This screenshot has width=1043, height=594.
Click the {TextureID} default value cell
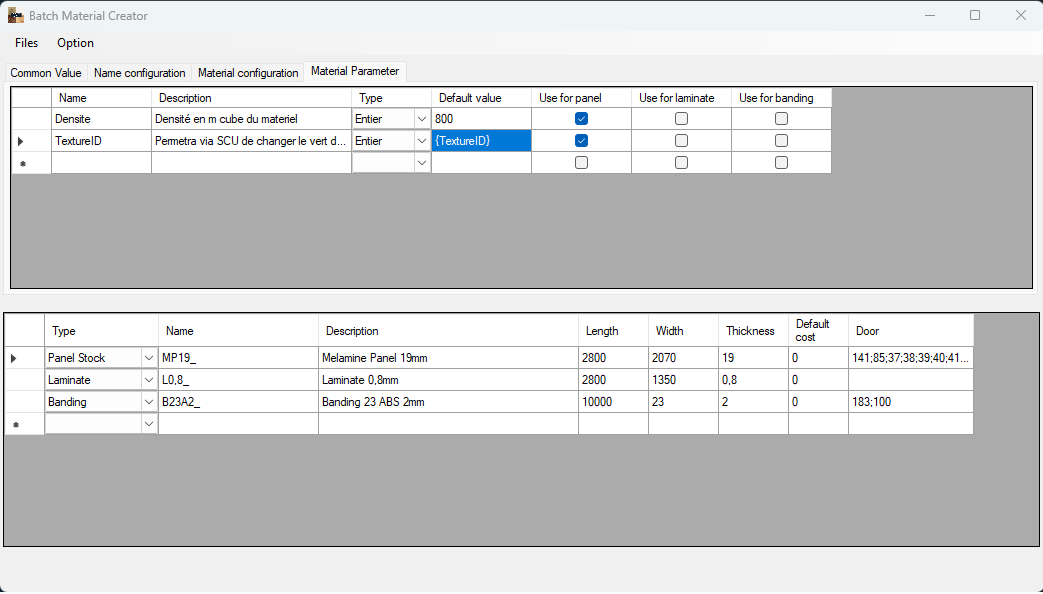[481, 141]
